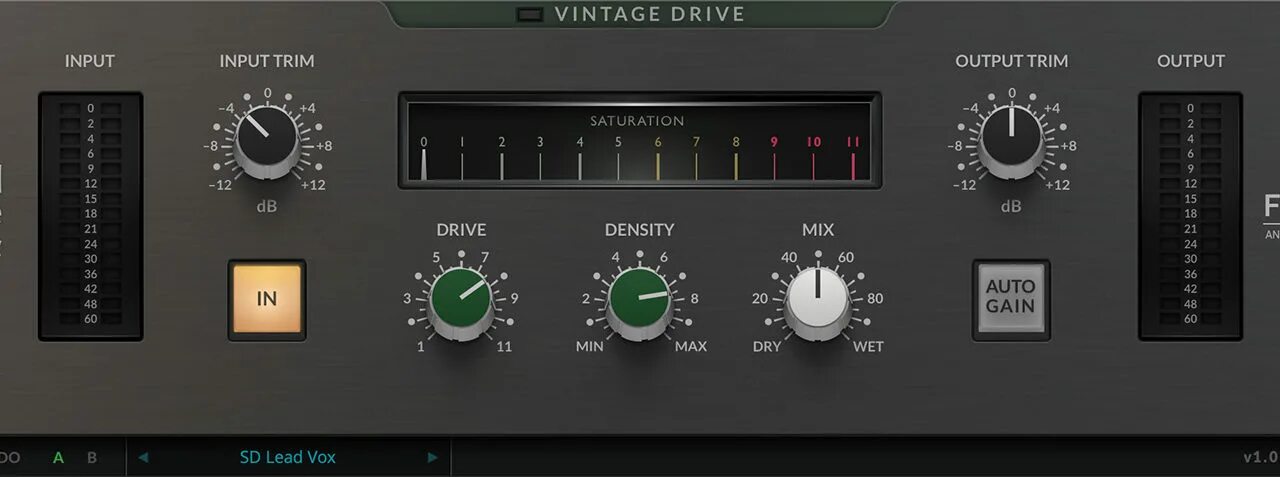Click the MIX label
The height and width of the screenshot is (477, 1280).
pos(818,230)
